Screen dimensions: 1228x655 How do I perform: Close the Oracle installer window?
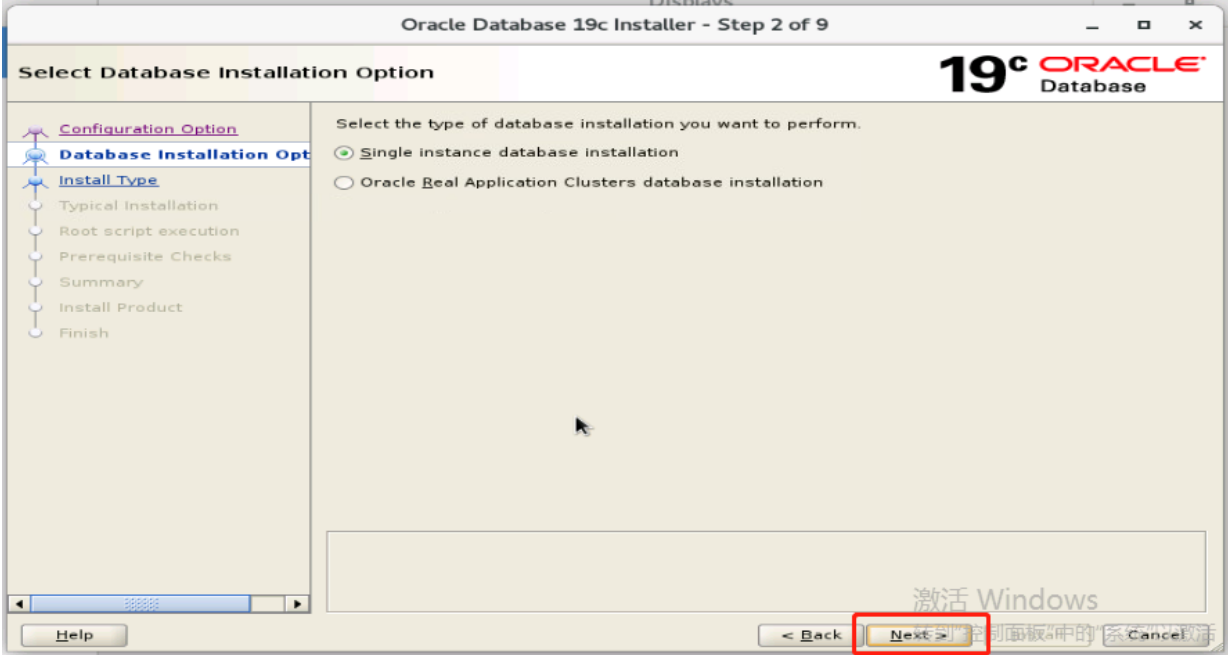[x=1195, y=24]
